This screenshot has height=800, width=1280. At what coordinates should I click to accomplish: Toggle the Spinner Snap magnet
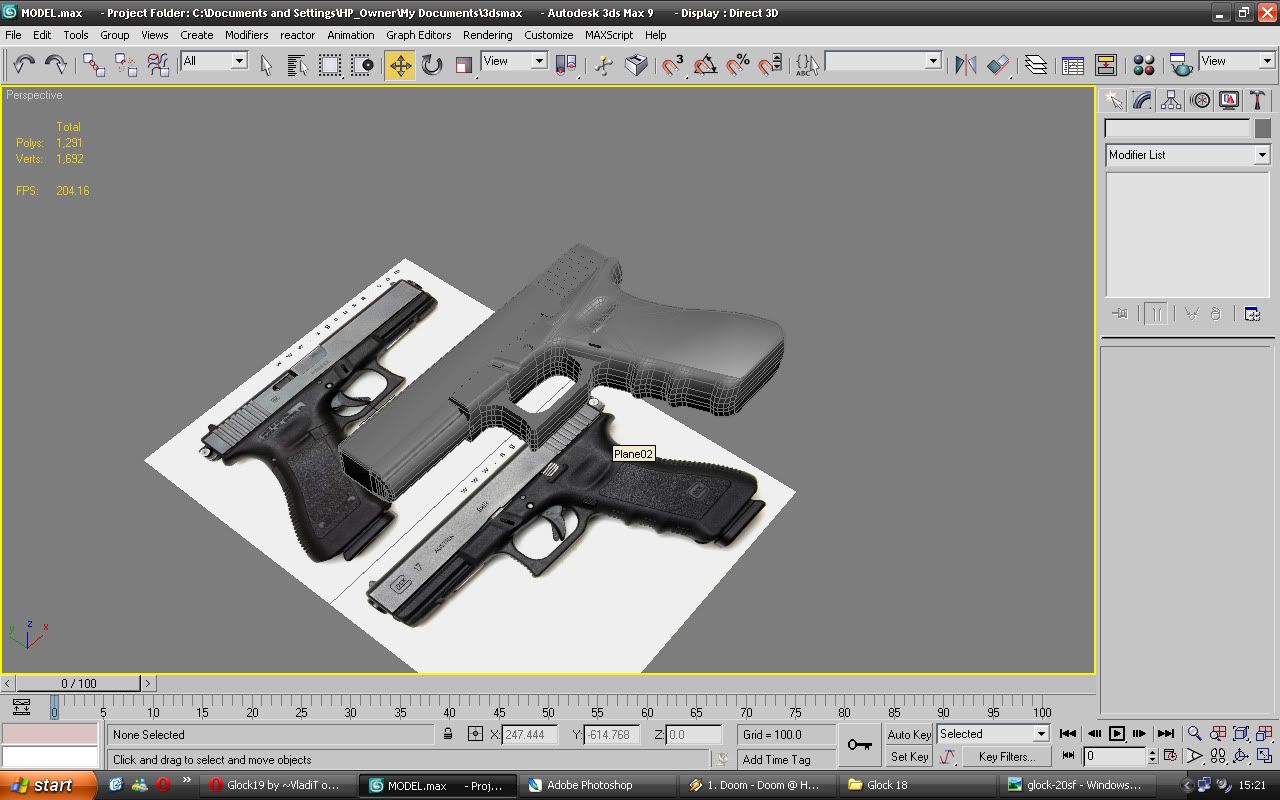[x=770, y=65]
